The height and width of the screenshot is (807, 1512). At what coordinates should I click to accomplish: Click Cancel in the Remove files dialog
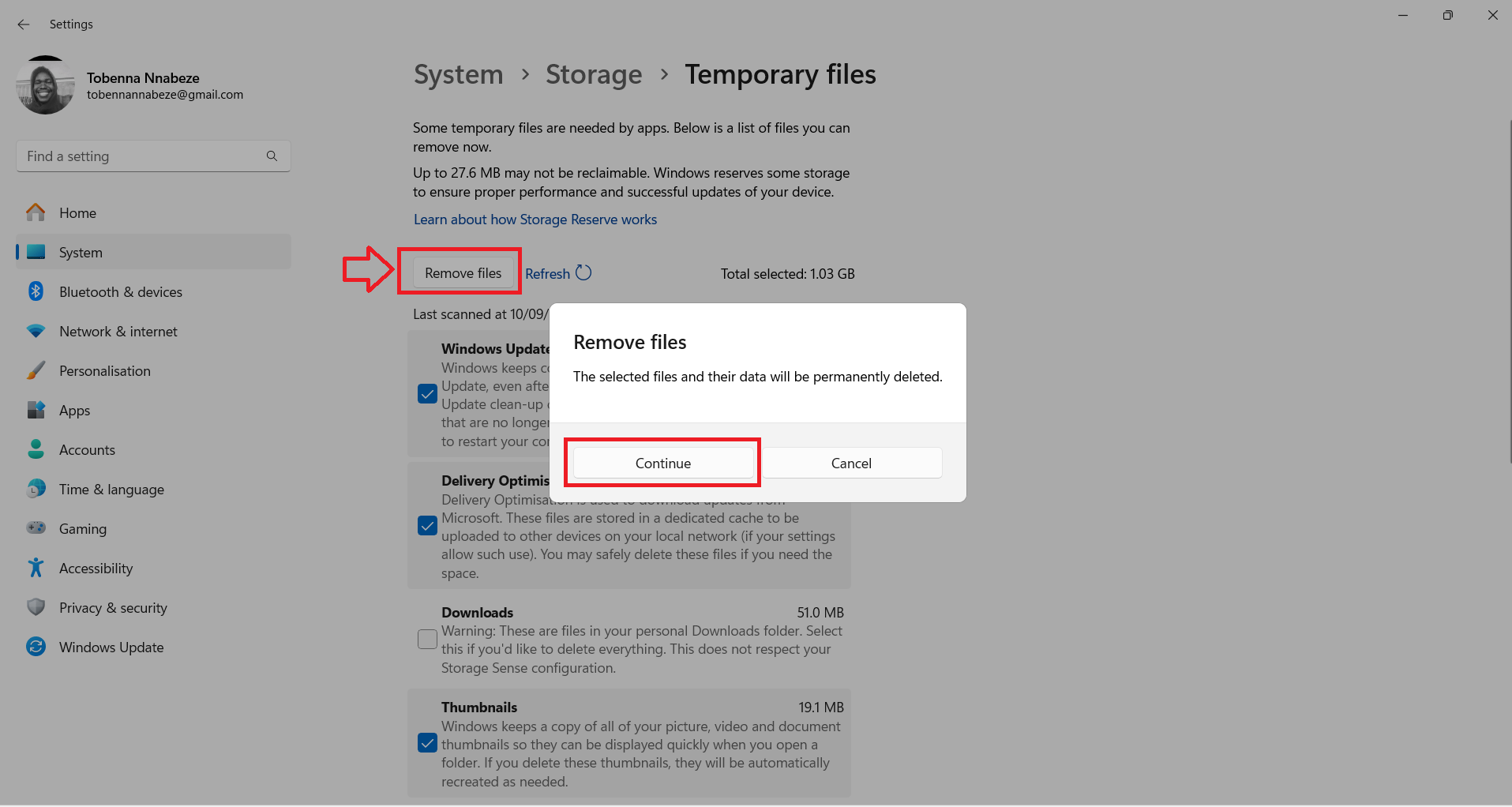point(851,463)
